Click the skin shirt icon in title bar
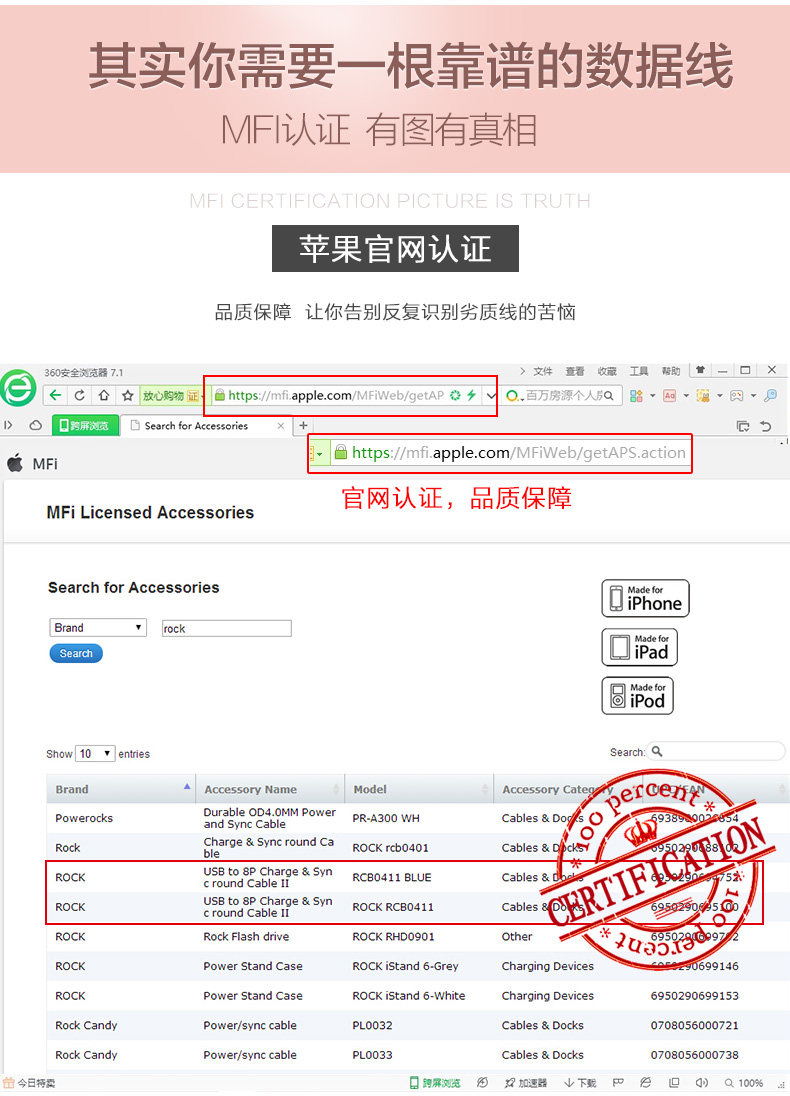This screenshot has height=1096, width=790. (700, 370)
